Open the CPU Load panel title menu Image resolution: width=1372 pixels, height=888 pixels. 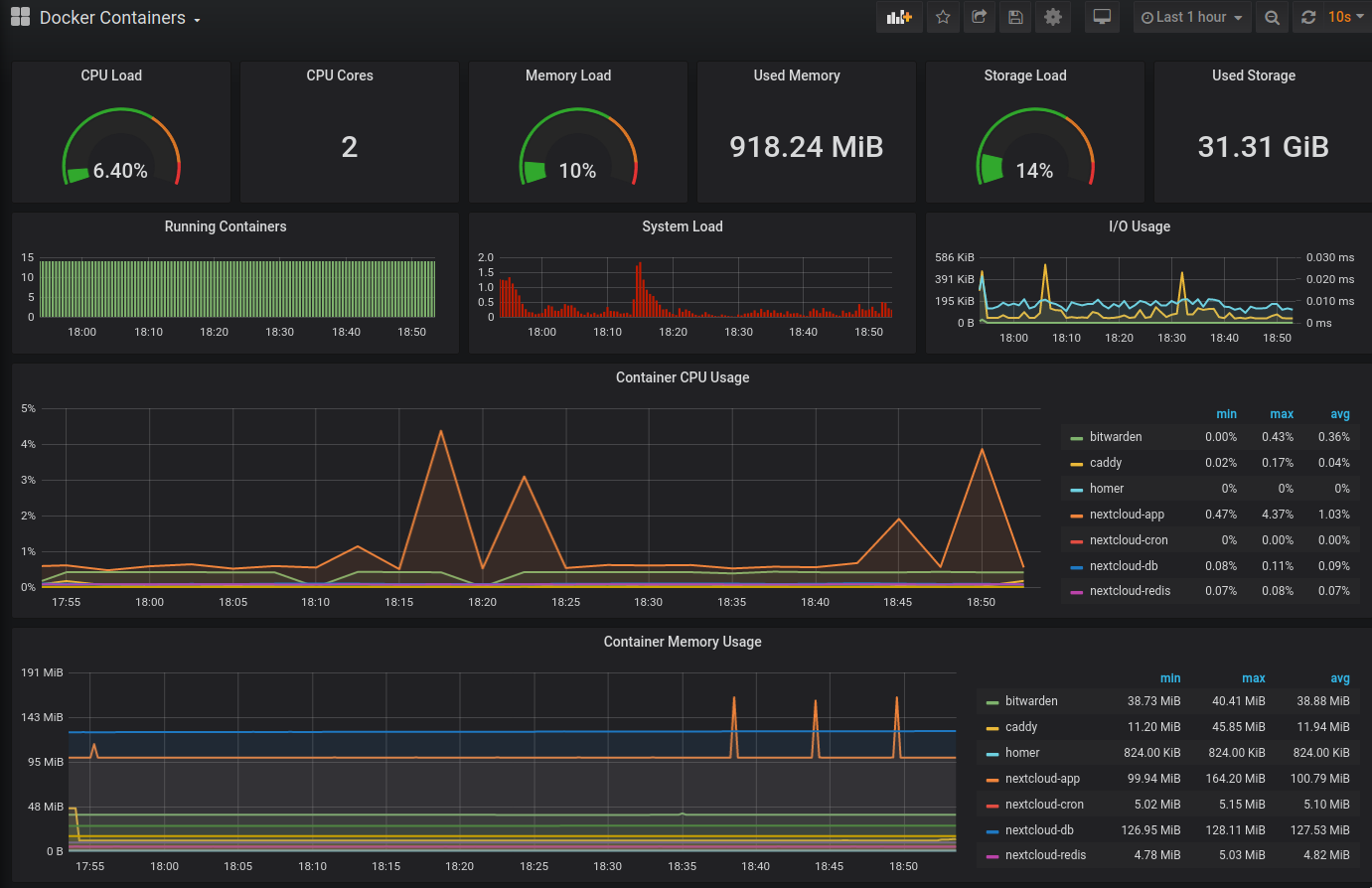coord(111,75)
